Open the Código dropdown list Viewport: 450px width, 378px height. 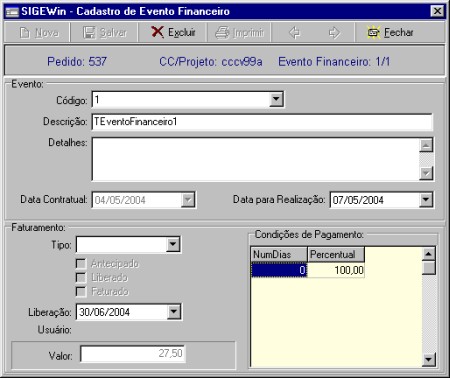[x=276, y=99]
